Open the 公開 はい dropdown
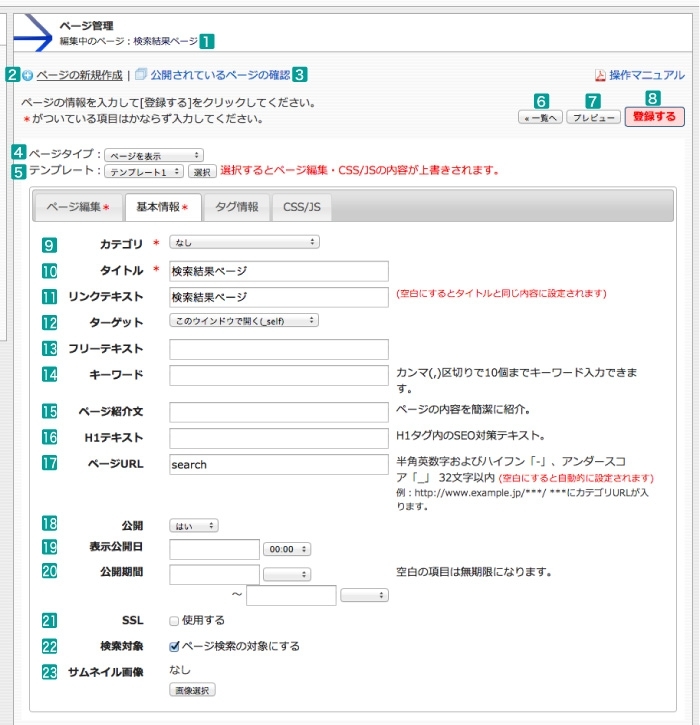This screenshot has height=725, width=700. pos(194,526)
